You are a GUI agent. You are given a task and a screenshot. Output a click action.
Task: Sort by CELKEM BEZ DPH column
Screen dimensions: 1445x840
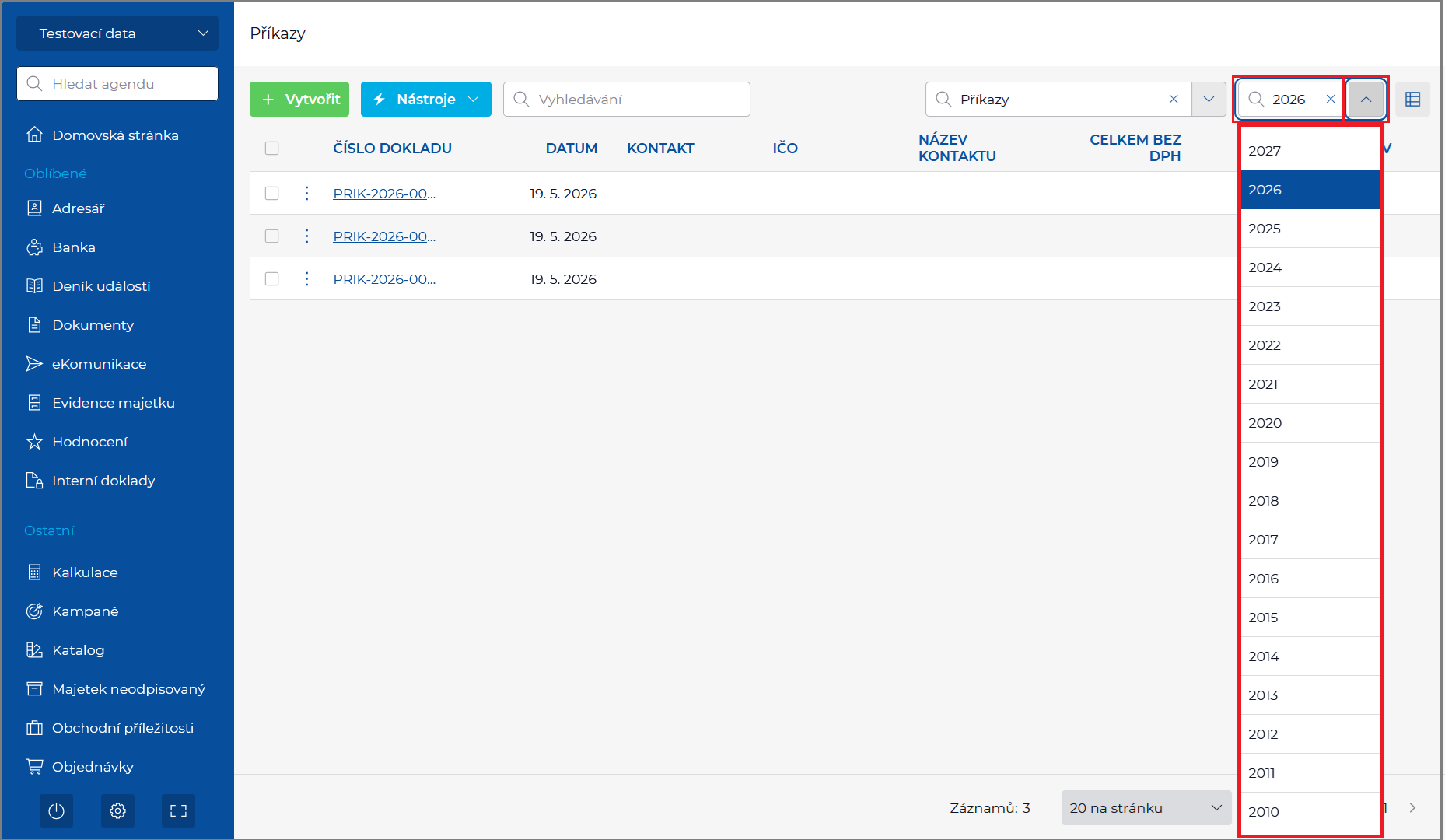pos(1135,148)
